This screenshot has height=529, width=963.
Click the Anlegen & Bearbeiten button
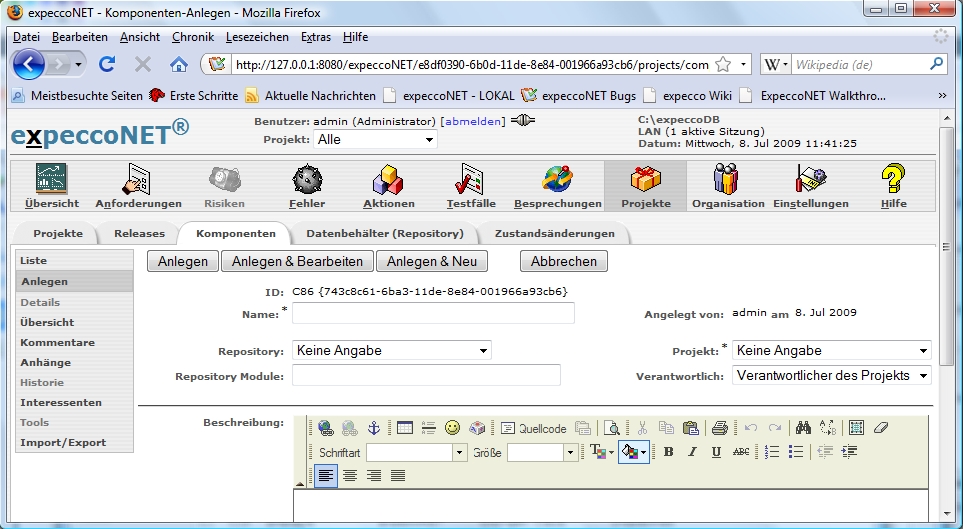point(297,261)
